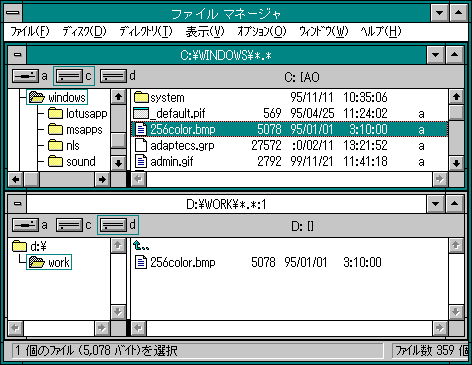Click the system folder icon in file list
This screenshot has width=472, height=365.
pyautogui.click(x=141, y=97)
